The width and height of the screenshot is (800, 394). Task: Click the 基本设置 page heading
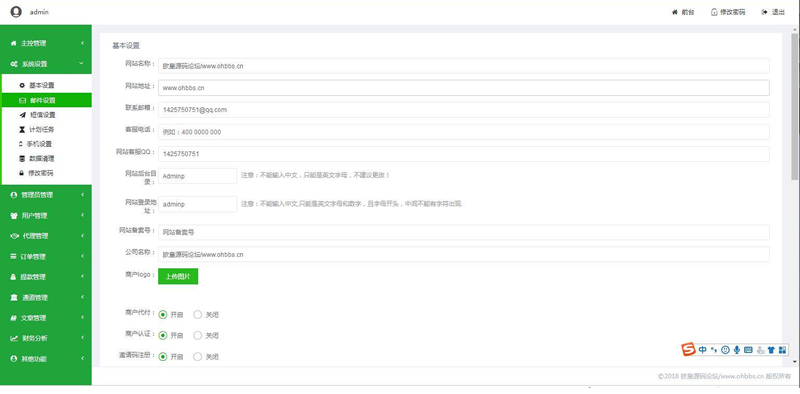pyautogui.click(x=126, y=45)
